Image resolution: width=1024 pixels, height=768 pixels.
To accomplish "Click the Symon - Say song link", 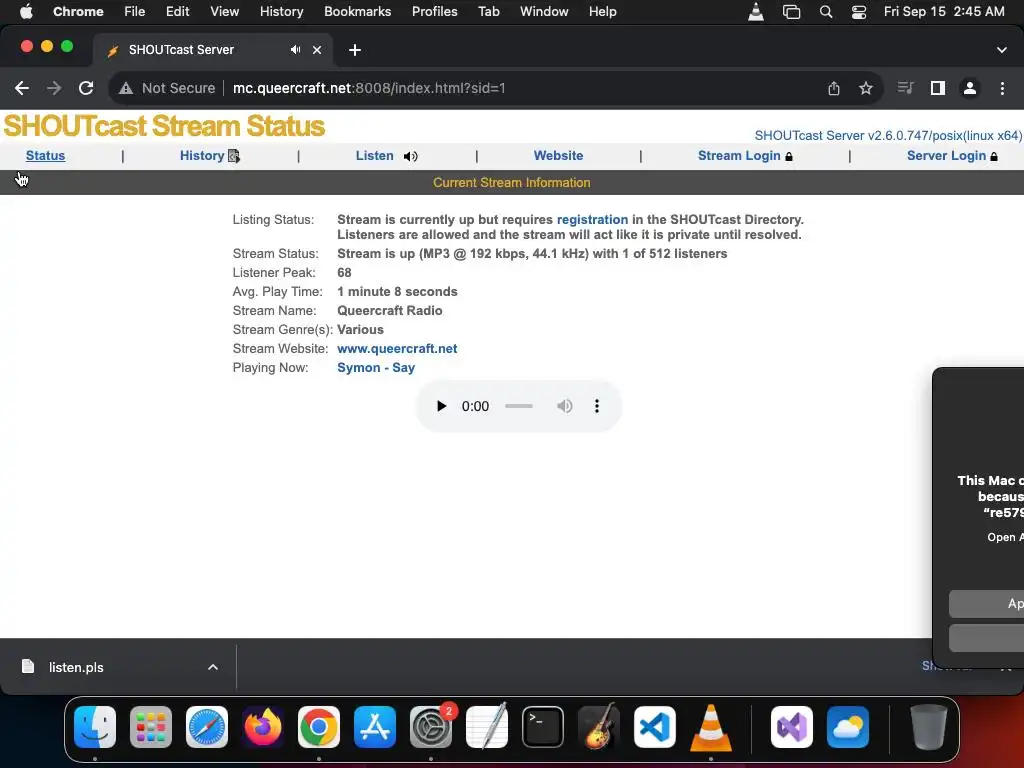I will [376, 368].
